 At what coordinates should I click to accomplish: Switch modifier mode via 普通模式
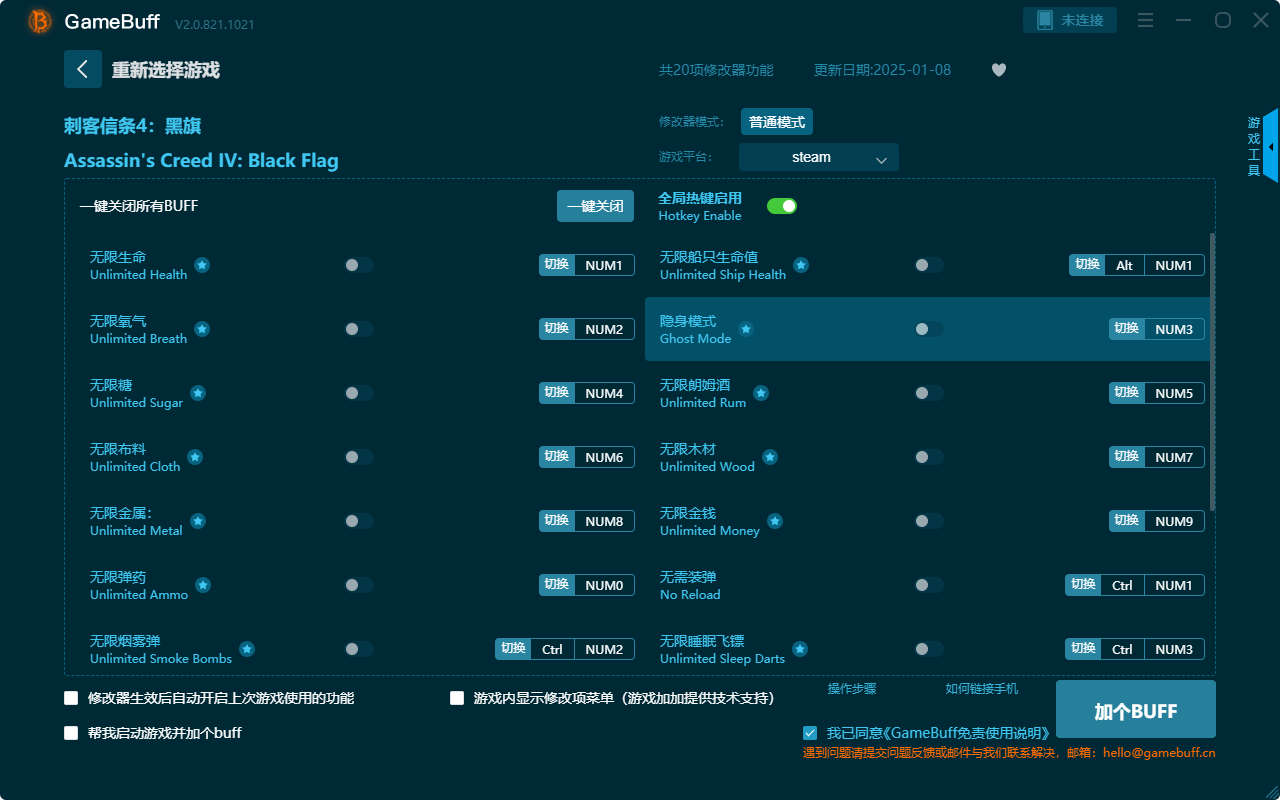pyautogui.click(x=776, y=121)
